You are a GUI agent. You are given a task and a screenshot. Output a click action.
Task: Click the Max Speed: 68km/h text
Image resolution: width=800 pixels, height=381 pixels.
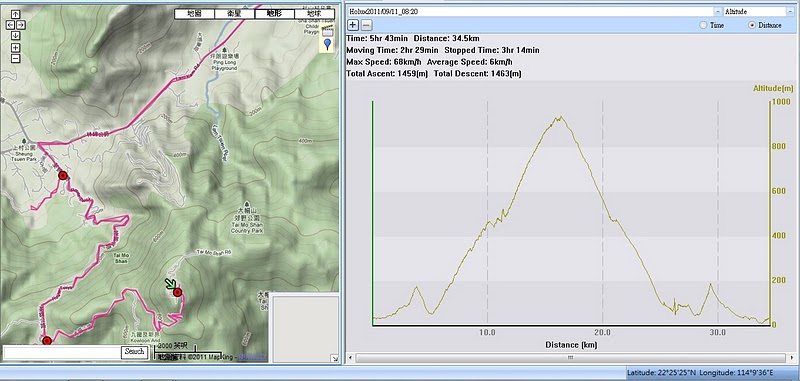point(384,62)
